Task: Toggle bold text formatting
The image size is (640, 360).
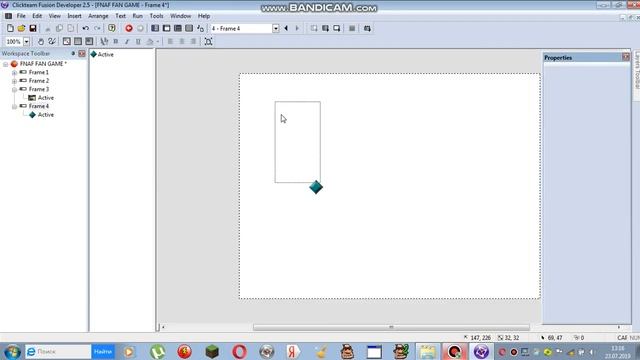Action: point(116,42)
